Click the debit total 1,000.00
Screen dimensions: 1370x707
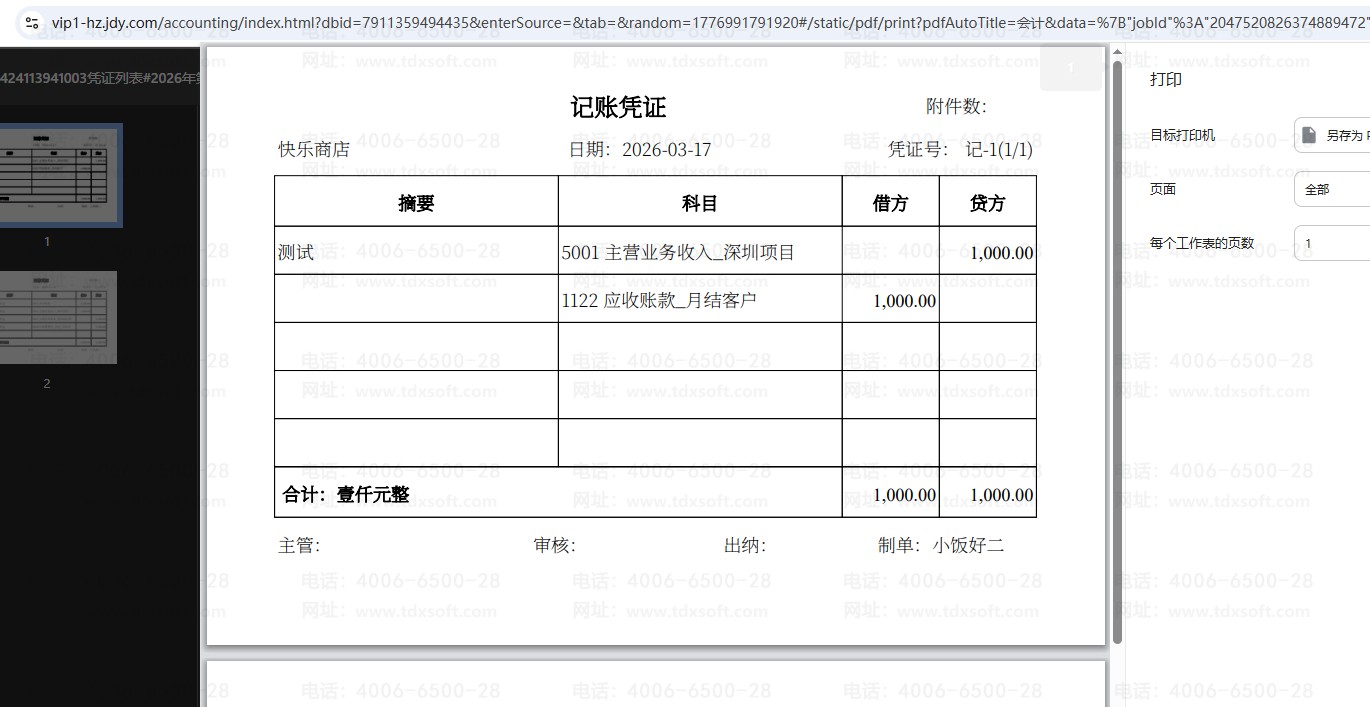click(904, 495)
